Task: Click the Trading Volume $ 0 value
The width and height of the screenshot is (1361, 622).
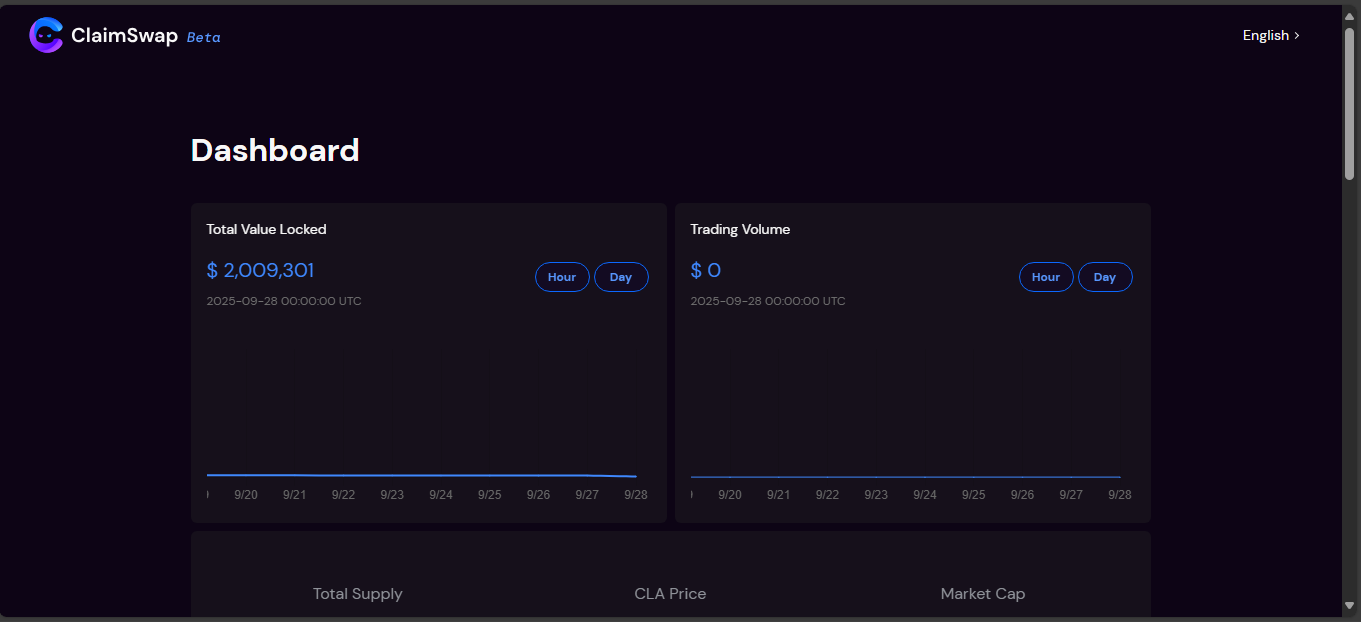Action: 705,270
